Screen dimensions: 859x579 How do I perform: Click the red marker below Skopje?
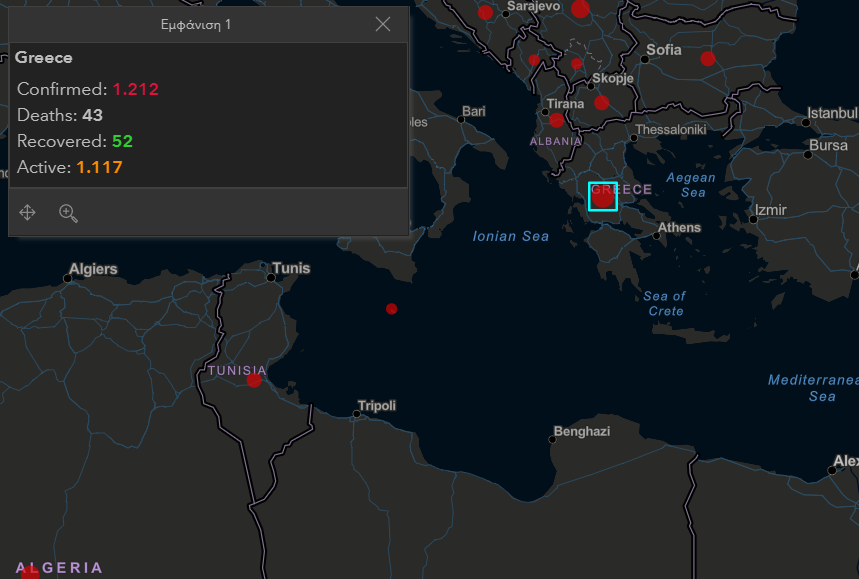click(601, 102)
